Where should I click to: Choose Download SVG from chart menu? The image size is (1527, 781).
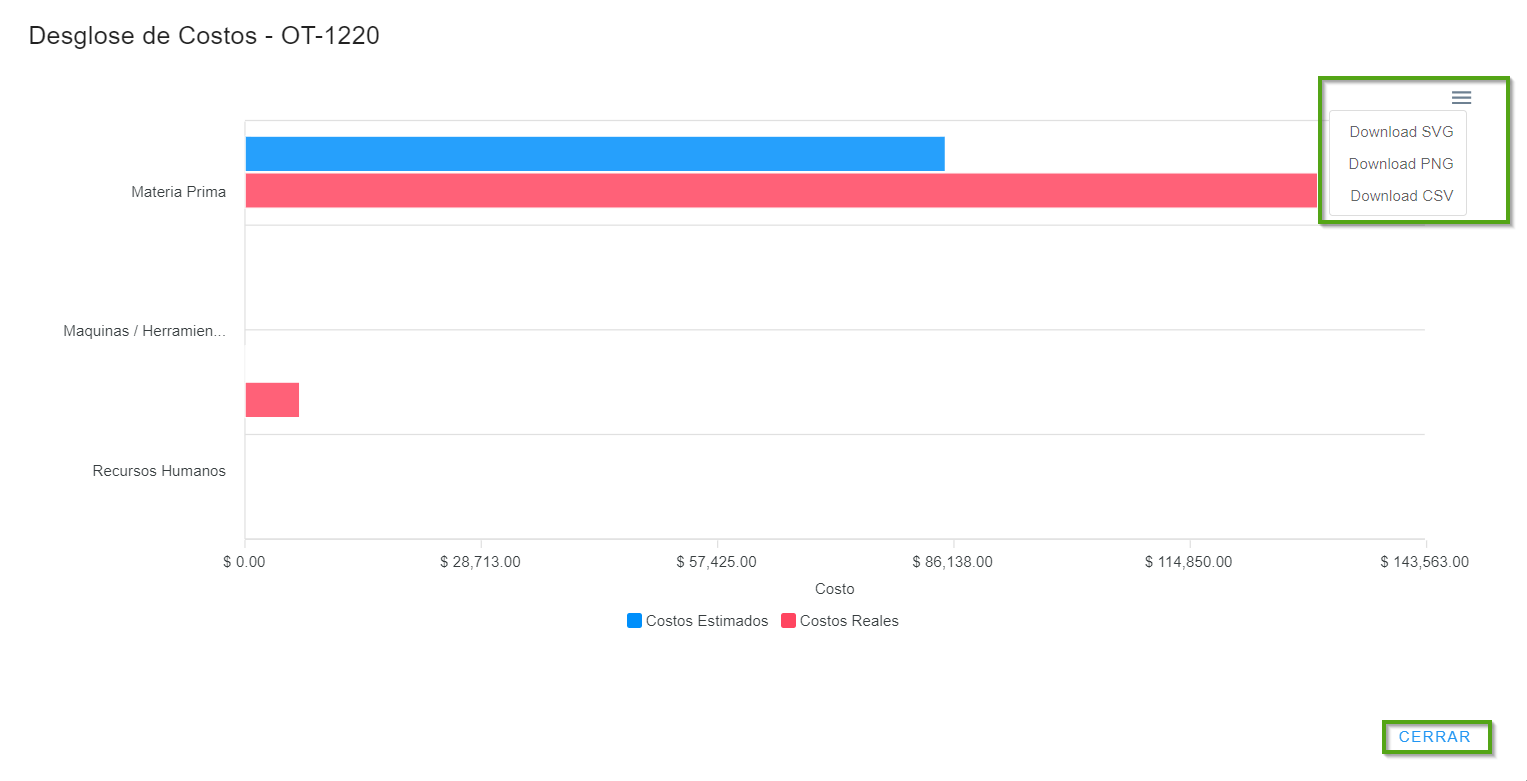coord(1400,132)
